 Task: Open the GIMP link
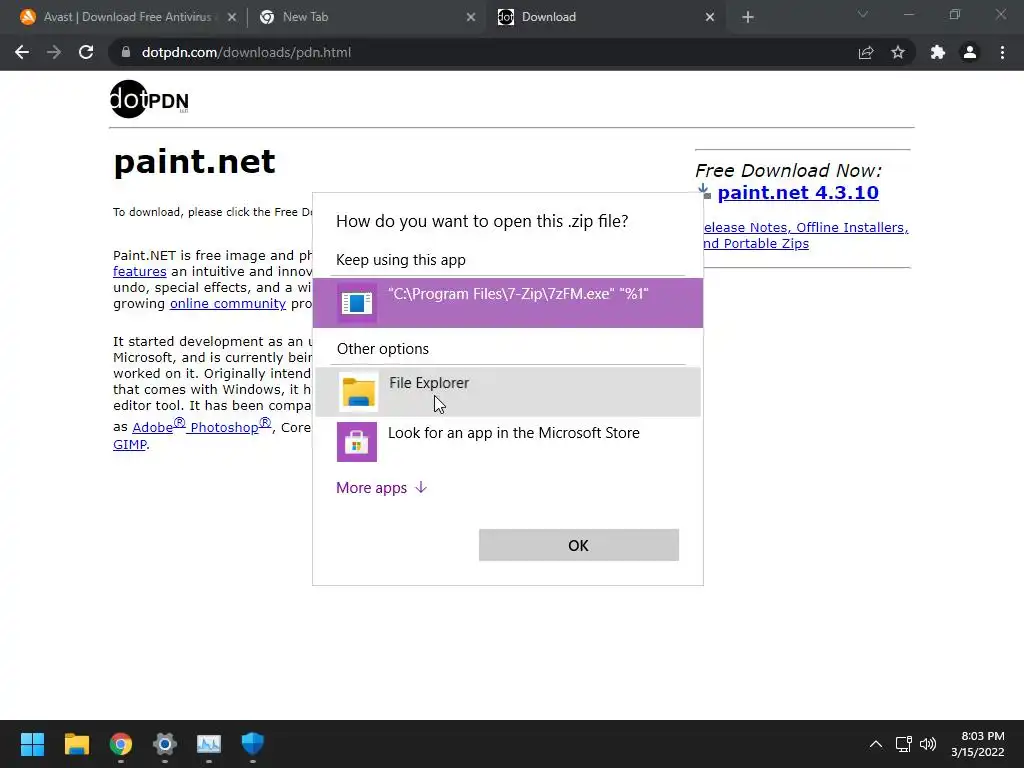coord(130,444)
